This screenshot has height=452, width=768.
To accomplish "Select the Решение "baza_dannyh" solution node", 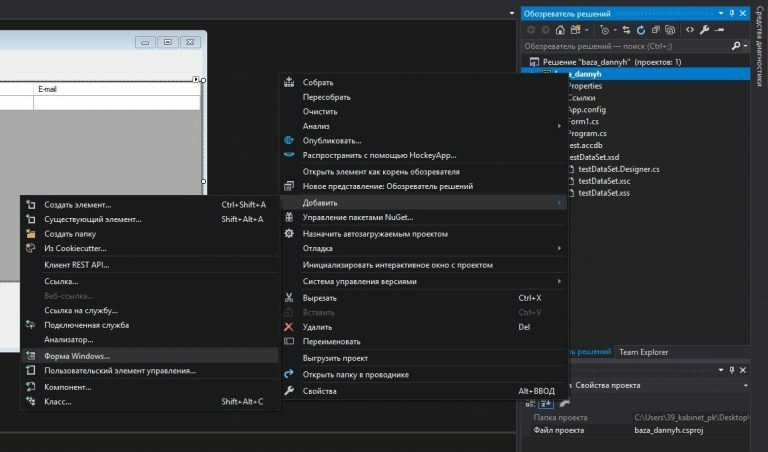I will [x=612, y=62].
